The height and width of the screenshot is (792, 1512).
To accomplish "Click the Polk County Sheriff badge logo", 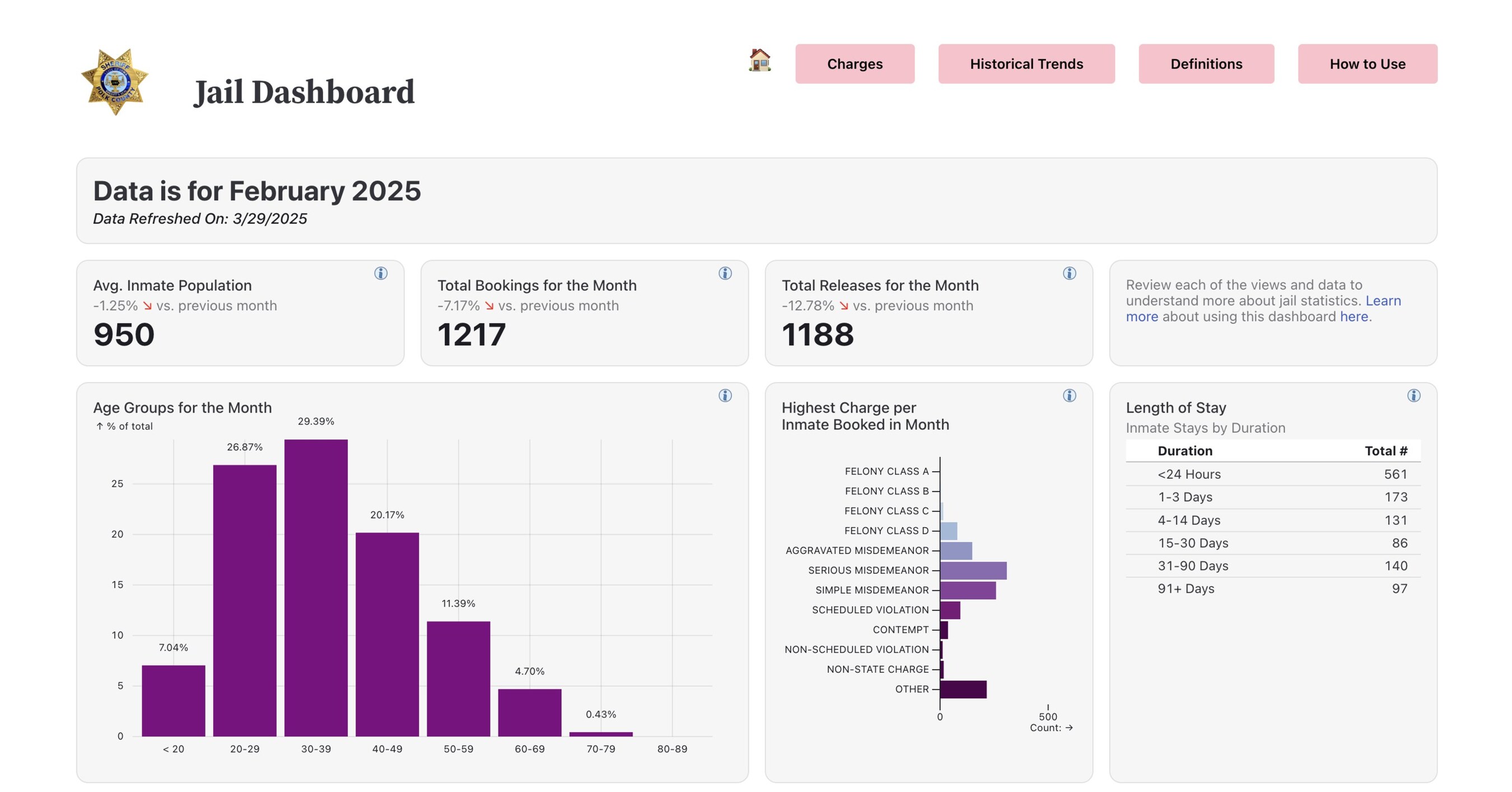I will (x=115, y=81).
